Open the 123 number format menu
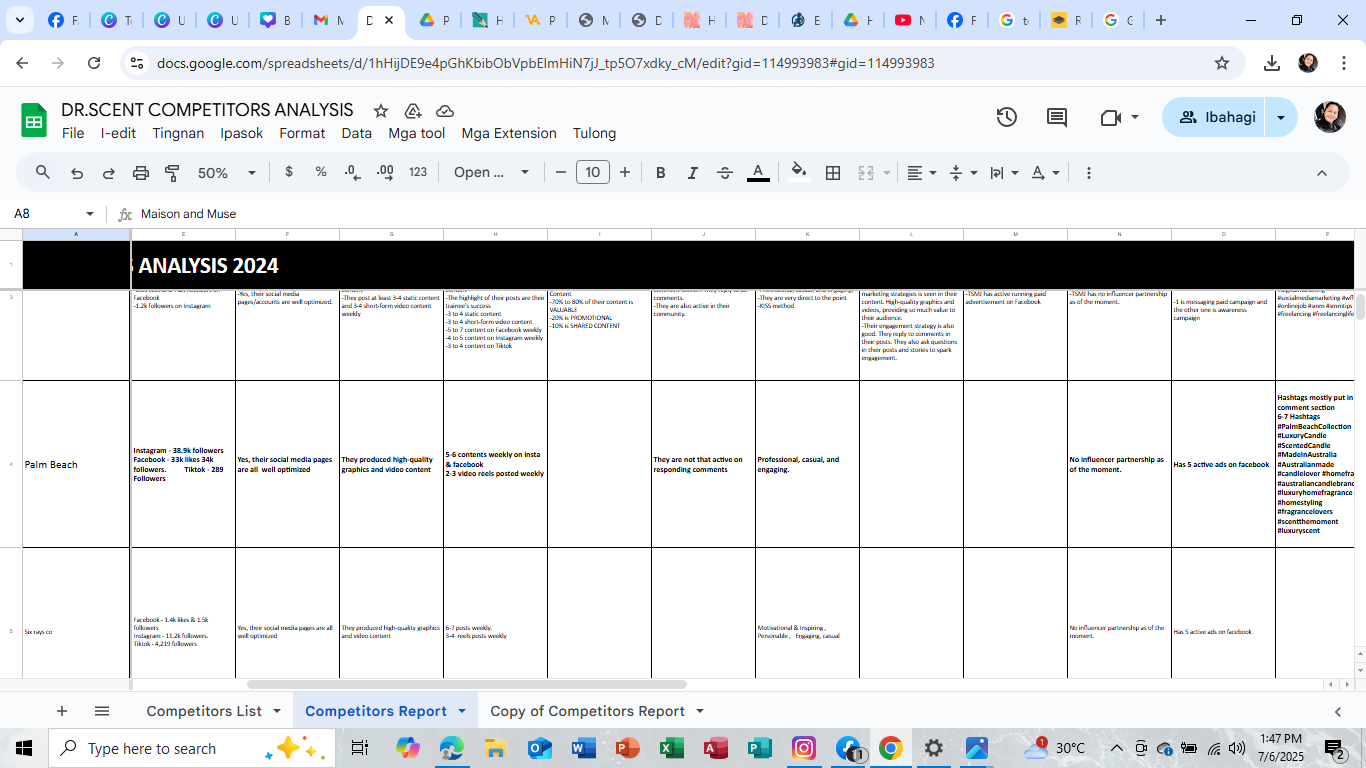1366x768 pixels. pos(418,172)
